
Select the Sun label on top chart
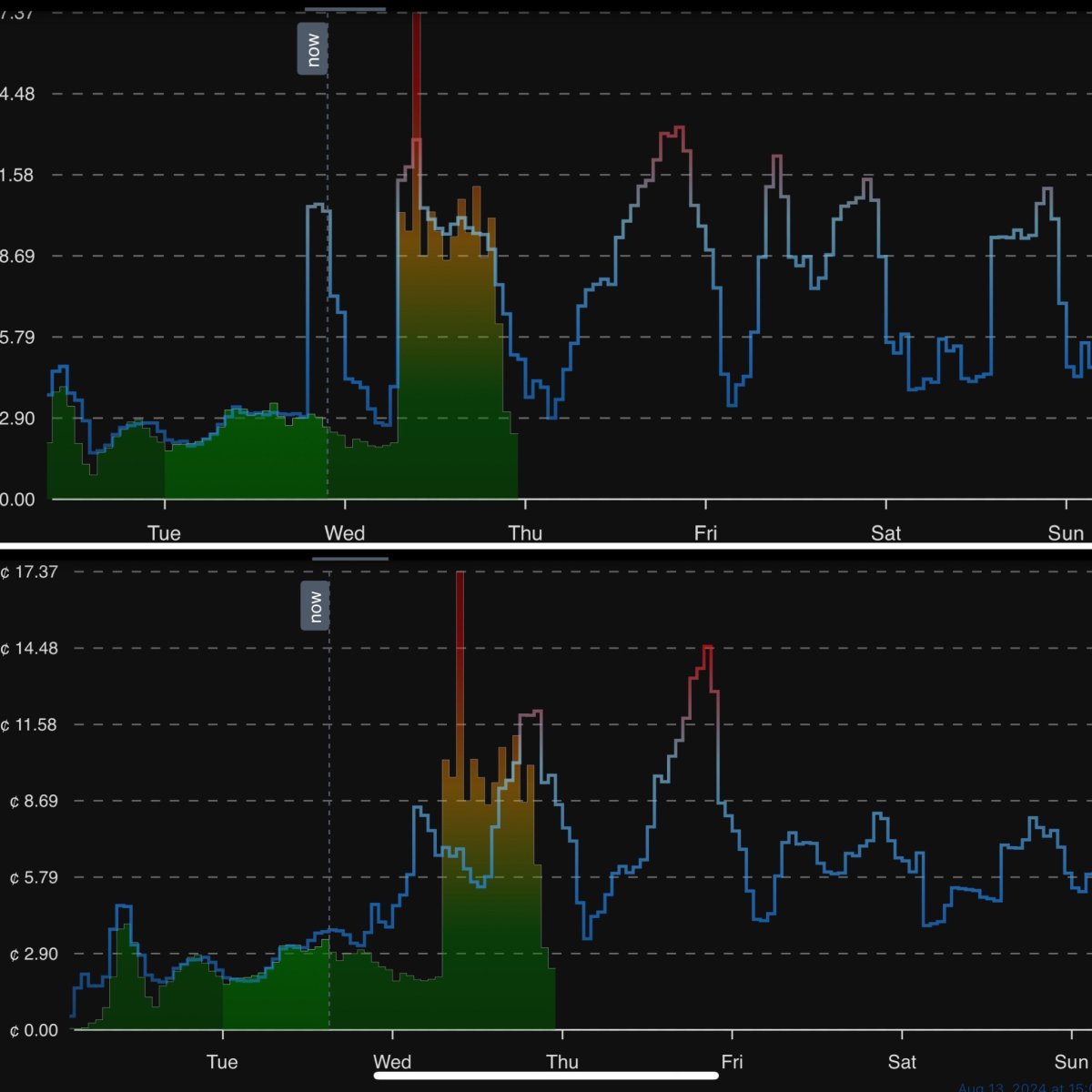pos(1065,533)
